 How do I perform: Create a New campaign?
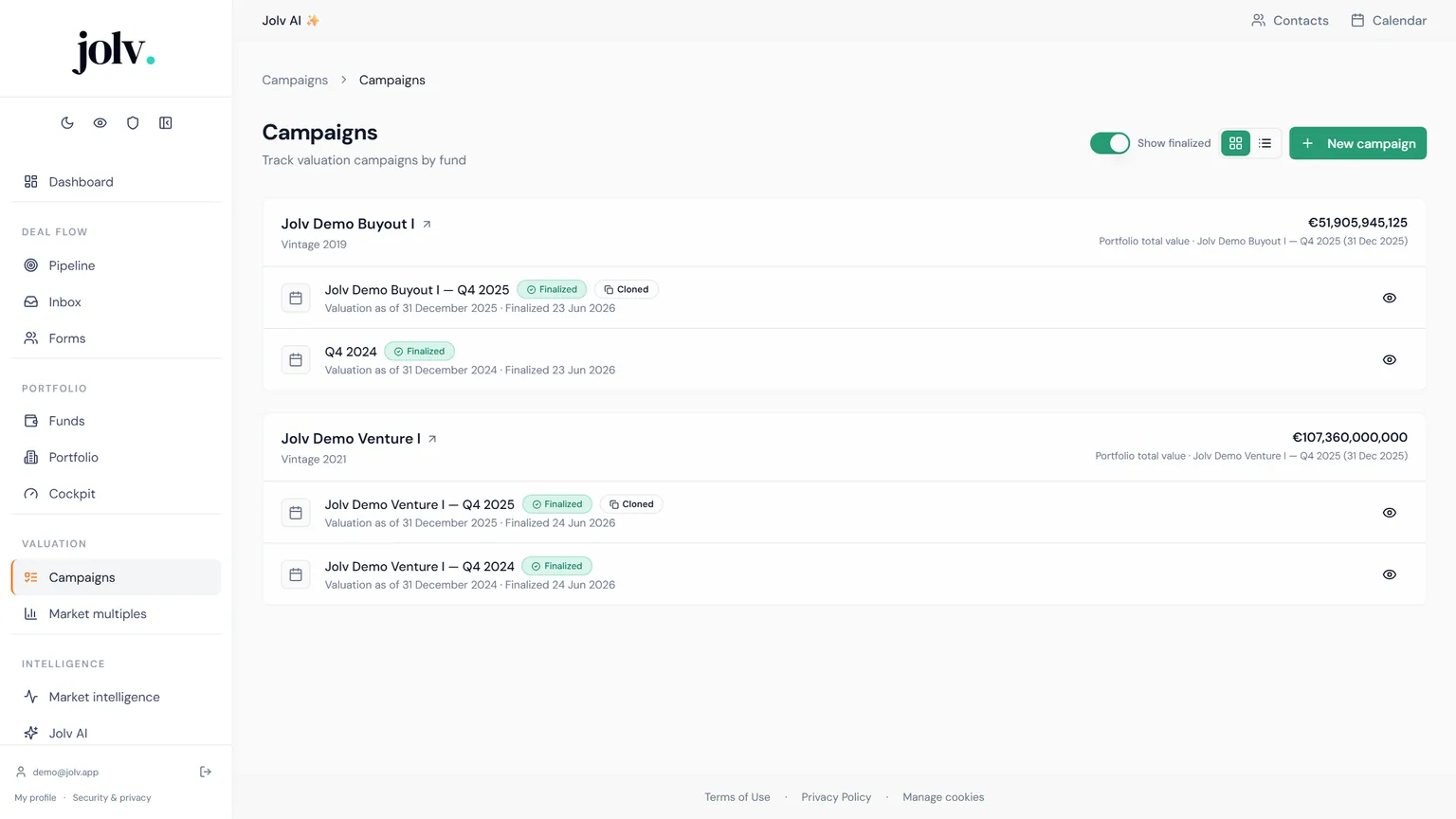(x=1357, y=143)
